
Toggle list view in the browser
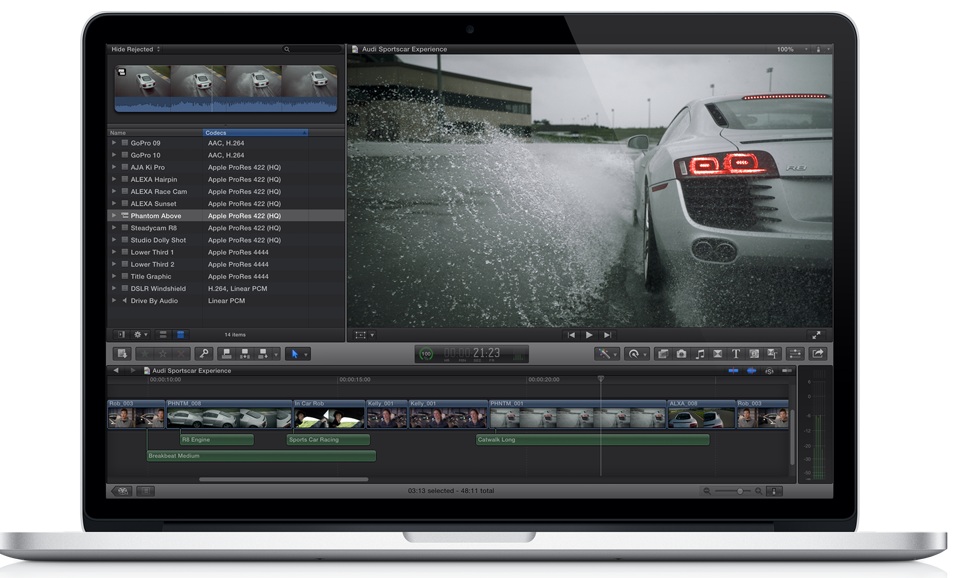tap(181, 334)
